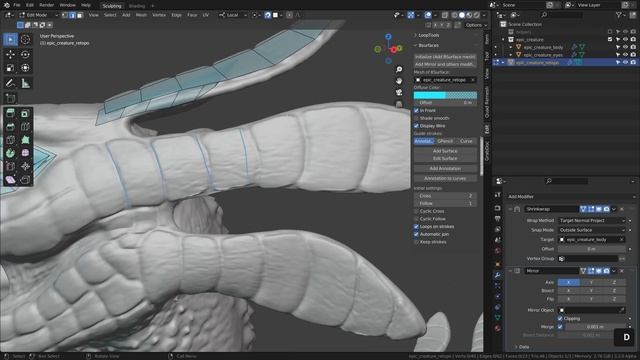This screenshot has height=360, width=640.
Task: Click Add Mirror and others modifiers button
Action: coord(445,64)
